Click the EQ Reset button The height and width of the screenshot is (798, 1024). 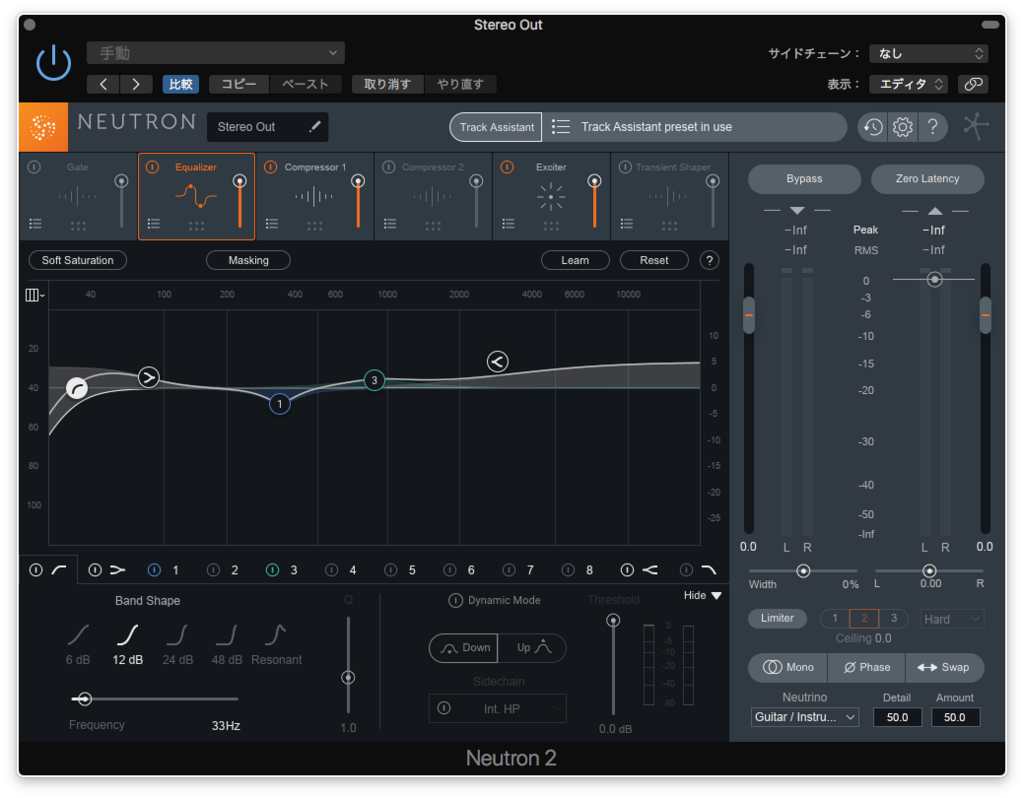654,261
